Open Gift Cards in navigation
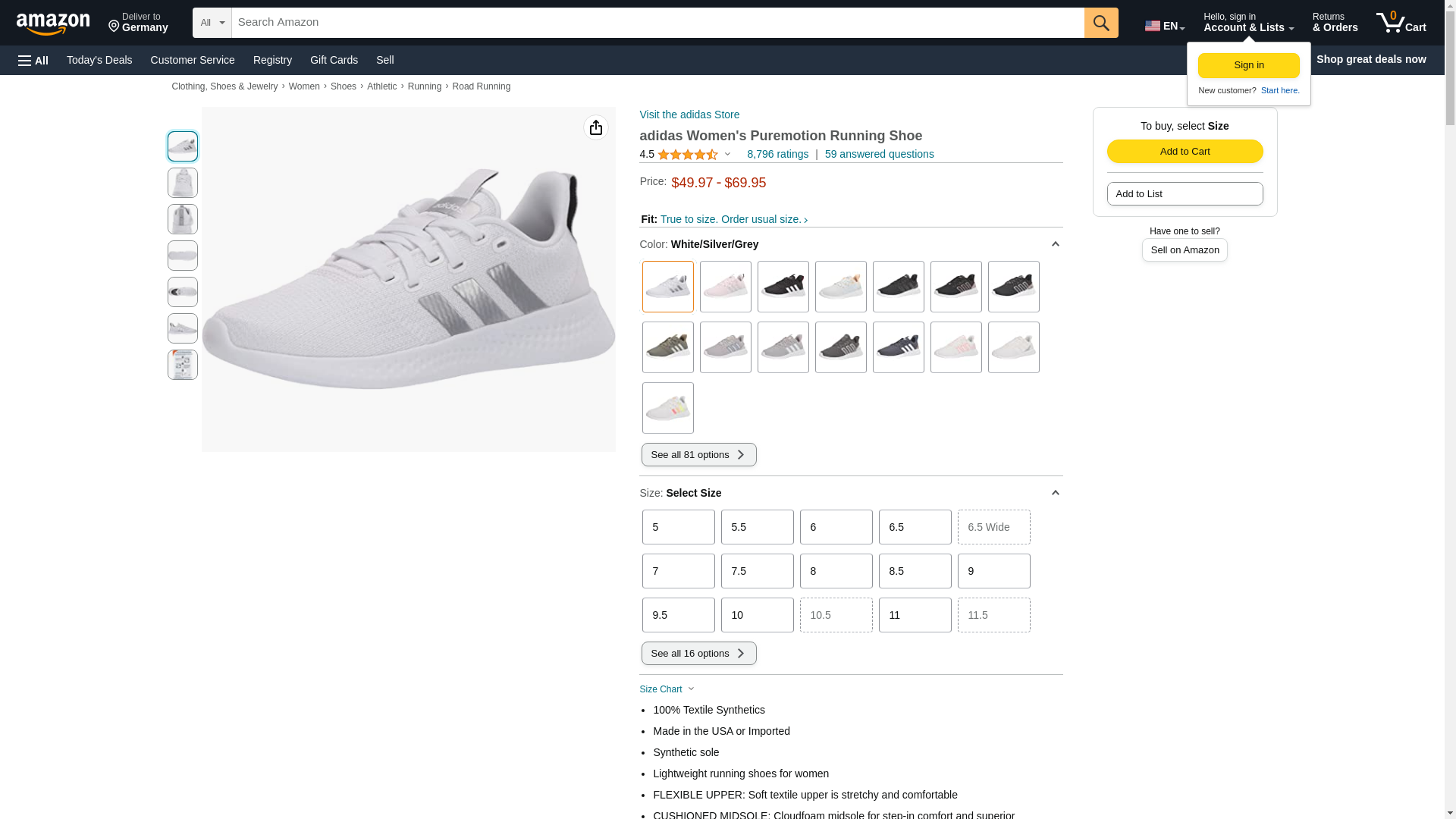This screenshot has height=819, width=1456. click(x=334, y=60)
